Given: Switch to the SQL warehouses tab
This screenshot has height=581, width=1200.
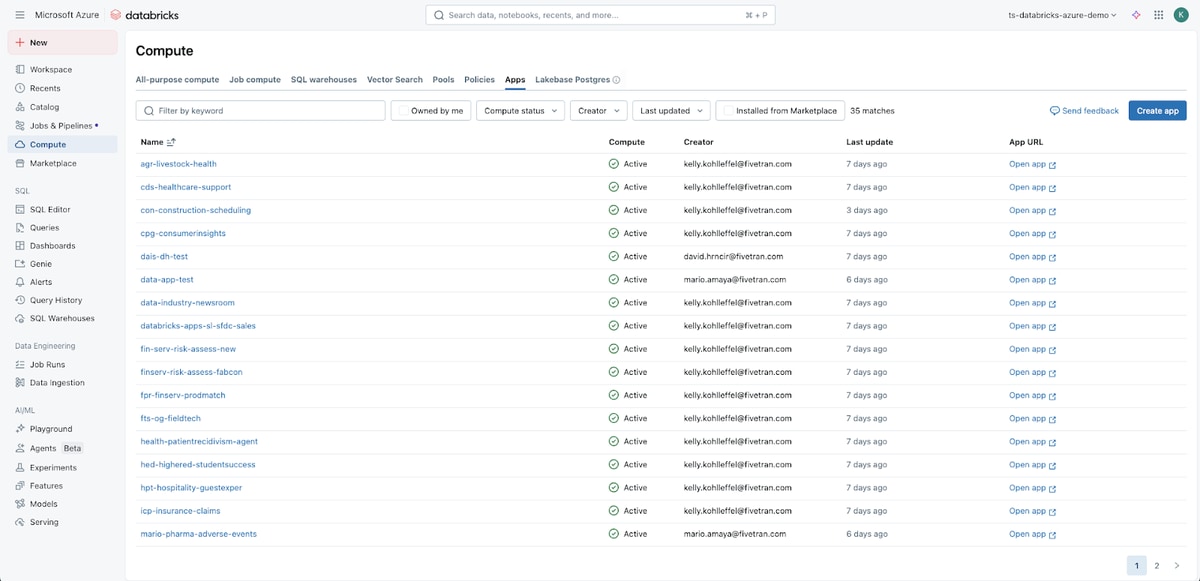Looking at the screenshot, I should coord(324,79).
